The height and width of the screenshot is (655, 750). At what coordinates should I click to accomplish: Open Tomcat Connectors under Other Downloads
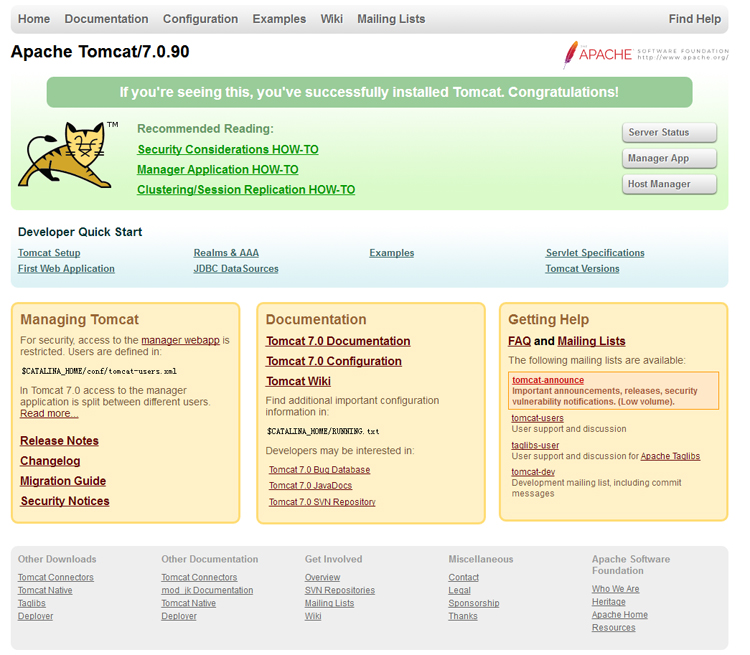tap(56, 578)
